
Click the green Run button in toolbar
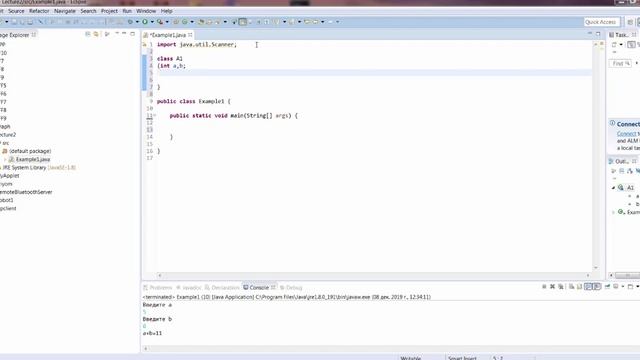(145, 22)
